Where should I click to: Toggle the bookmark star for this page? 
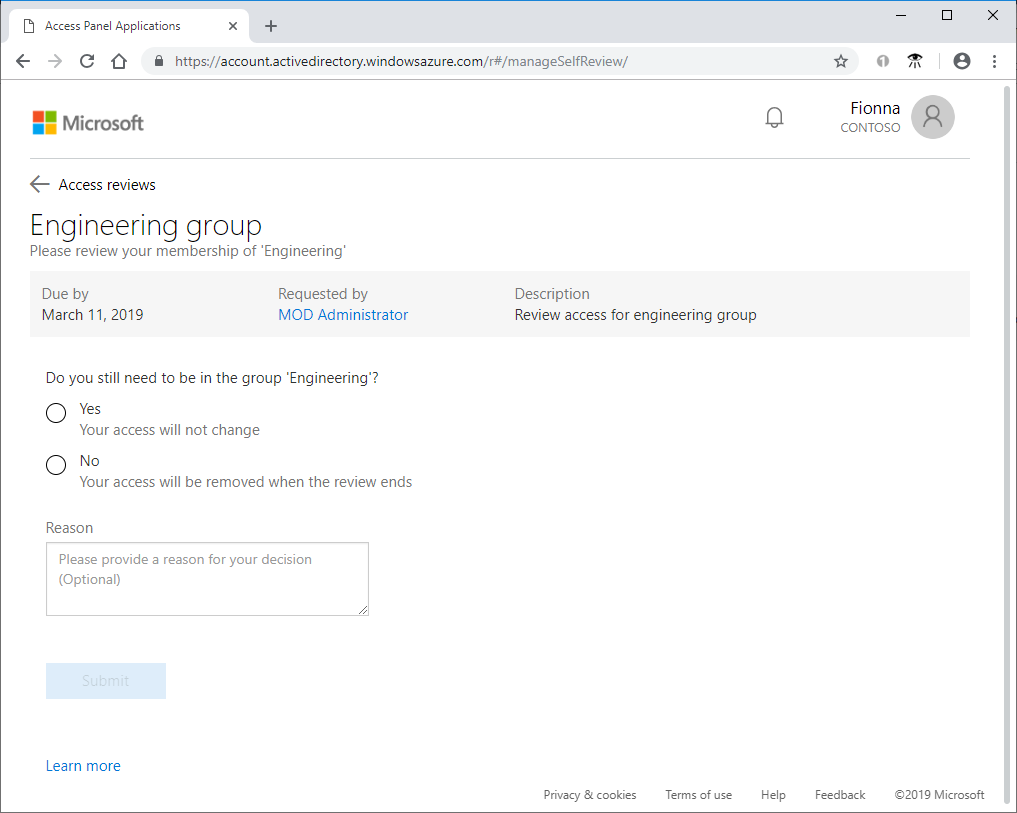[x=841, y=61]
